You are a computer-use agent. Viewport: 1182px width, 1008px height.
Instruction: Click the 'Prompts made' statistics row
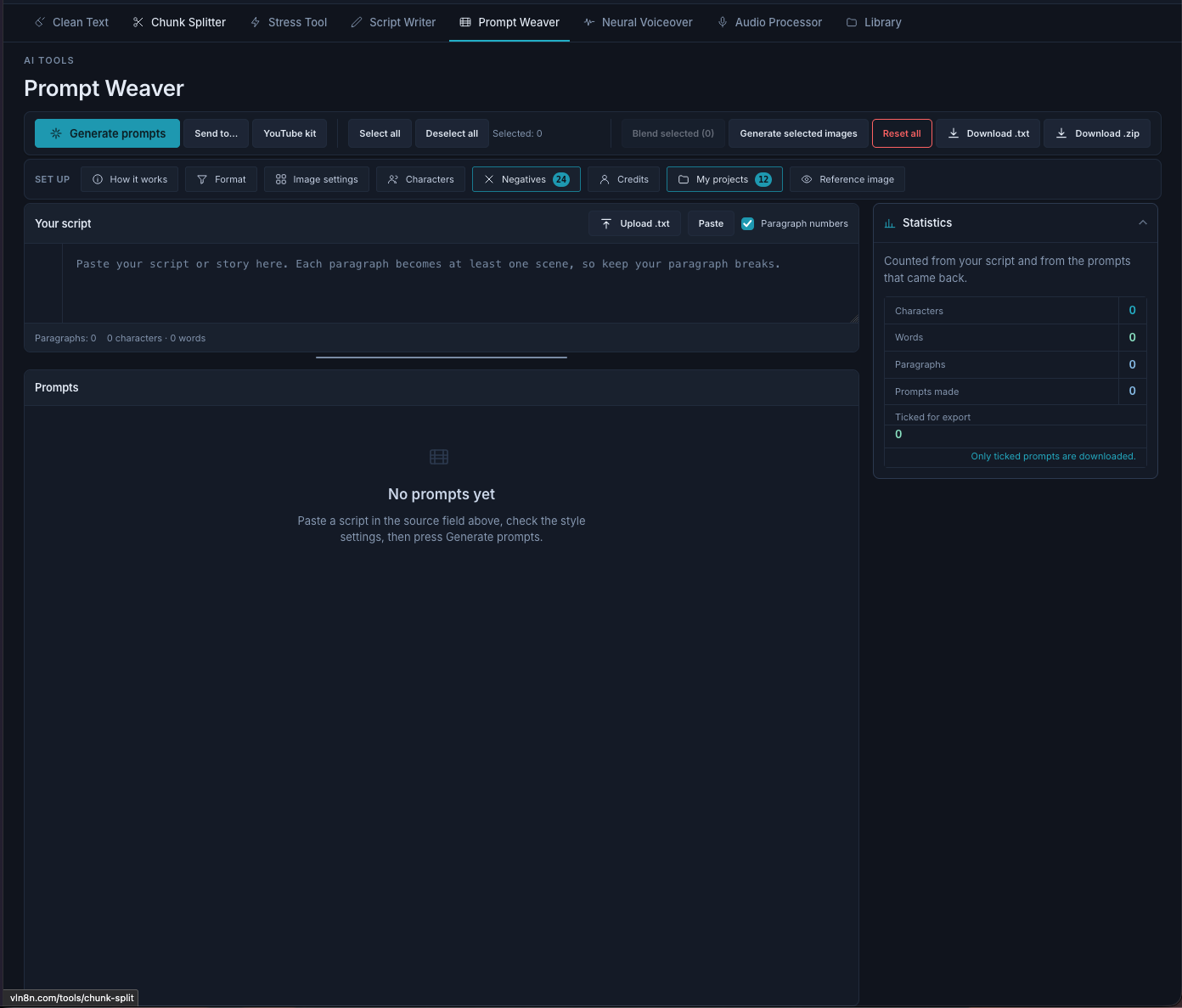(x=1016, y=391)
